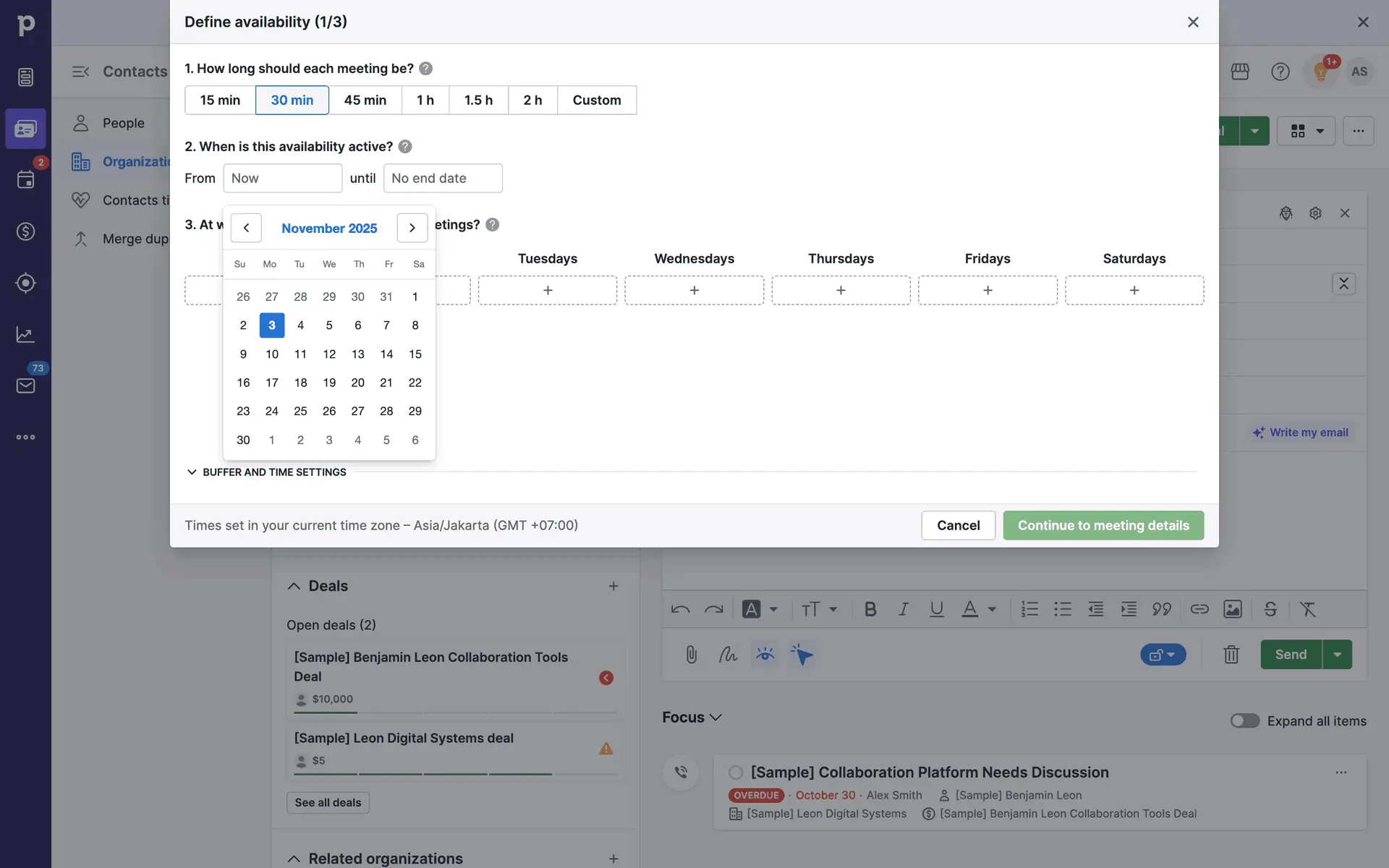Toggle Expand all items switch
This screenshot has width=1389, height=868.
tap(1244, 720)
